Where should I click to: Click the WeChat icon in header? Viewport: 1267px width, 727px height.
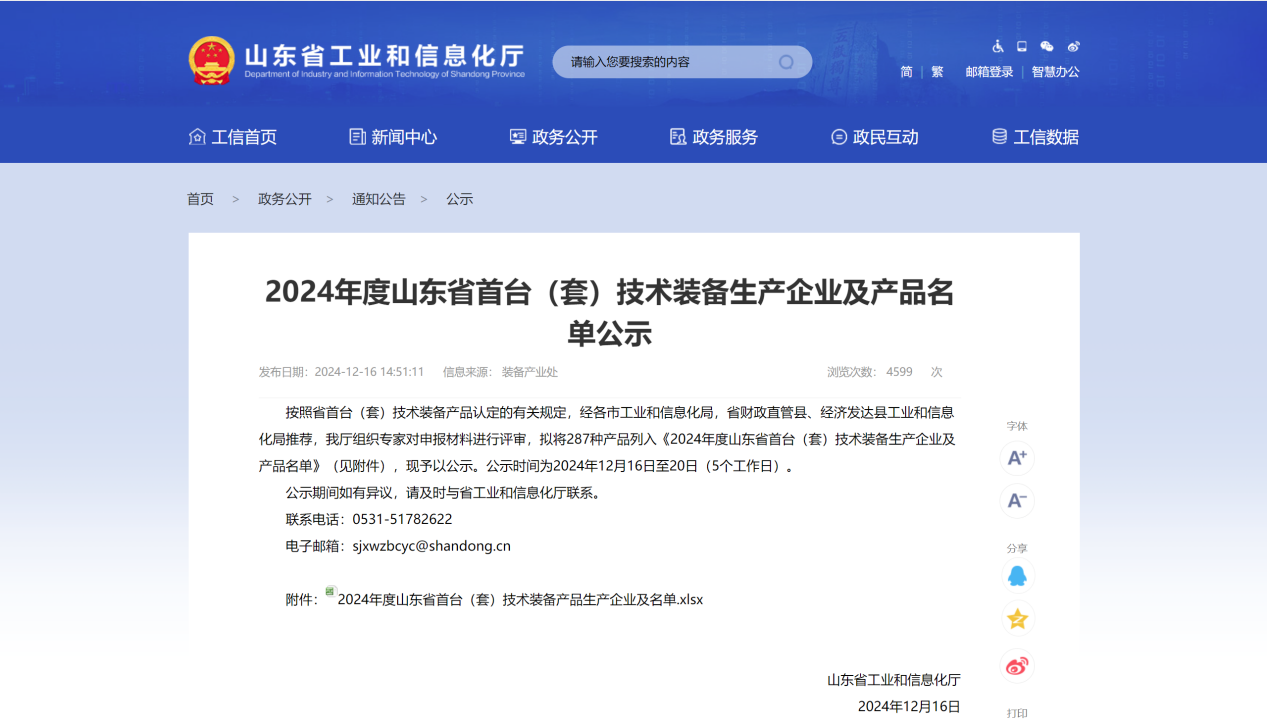1047,46
